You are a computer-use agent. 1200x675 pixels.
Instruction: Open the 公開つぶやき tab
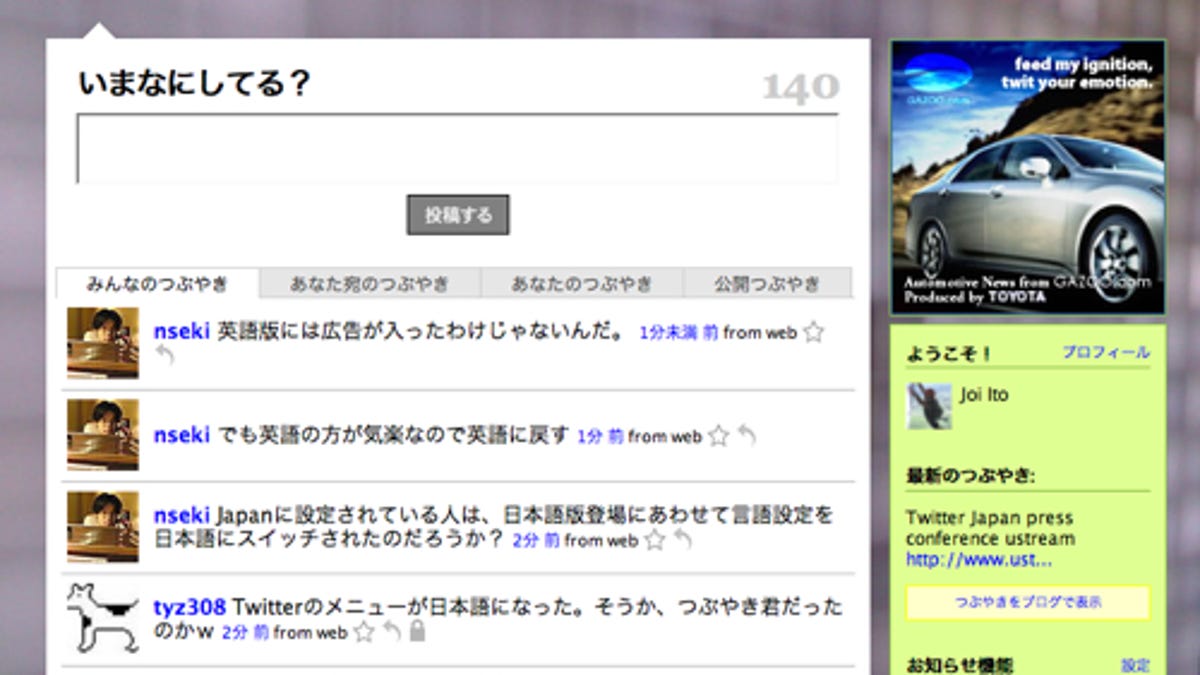click(767, 284)
